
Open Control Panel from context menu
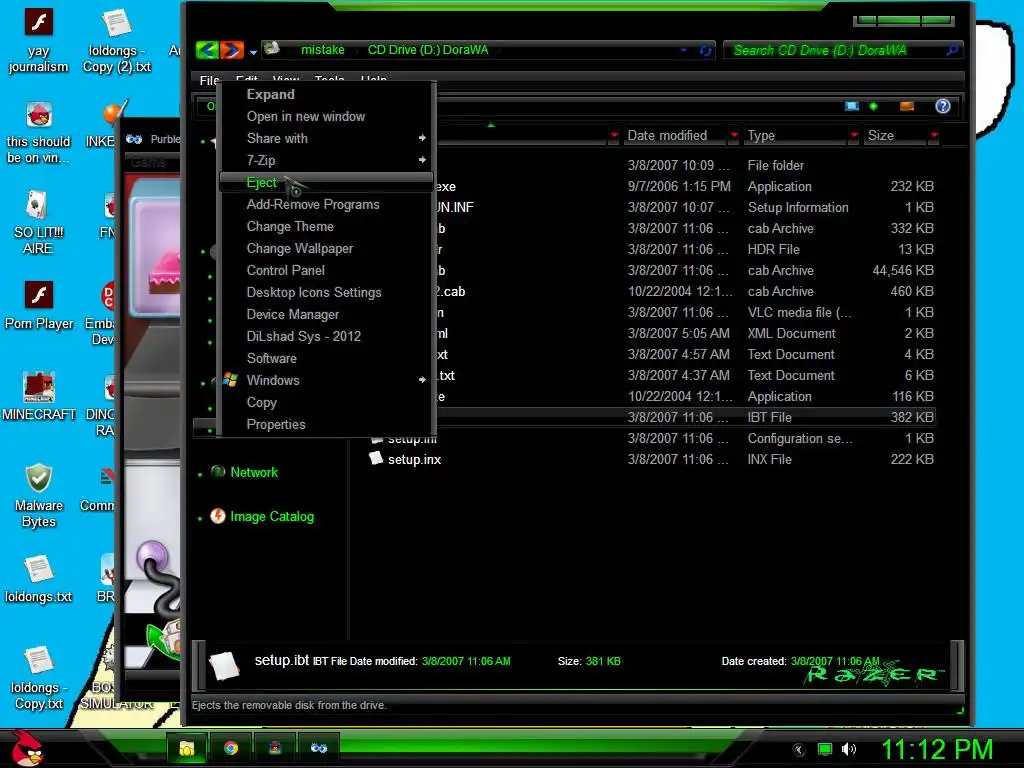click(x=326, y=270)
